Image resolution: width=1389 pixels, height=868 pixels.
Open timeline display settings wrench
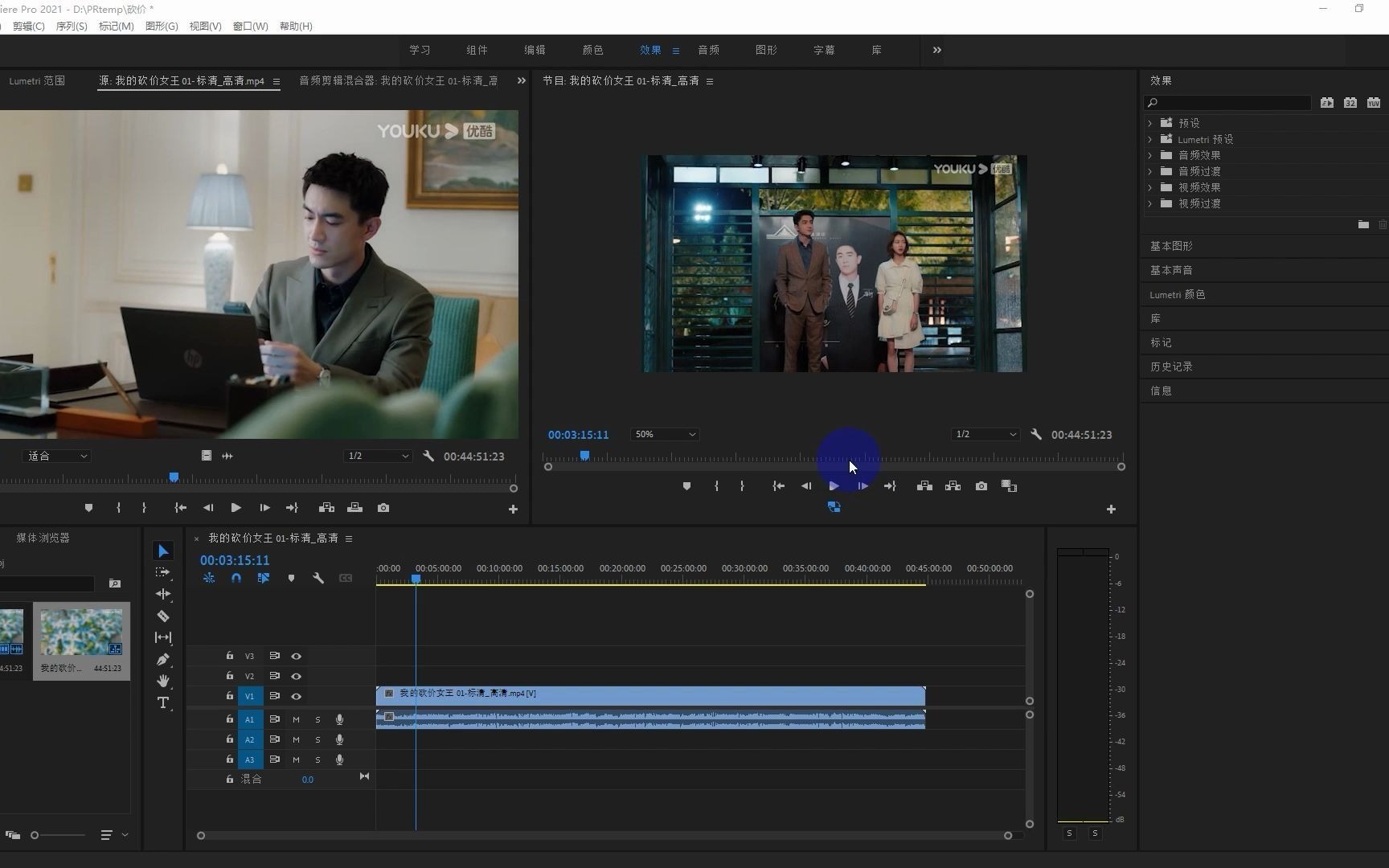point(318,578)
